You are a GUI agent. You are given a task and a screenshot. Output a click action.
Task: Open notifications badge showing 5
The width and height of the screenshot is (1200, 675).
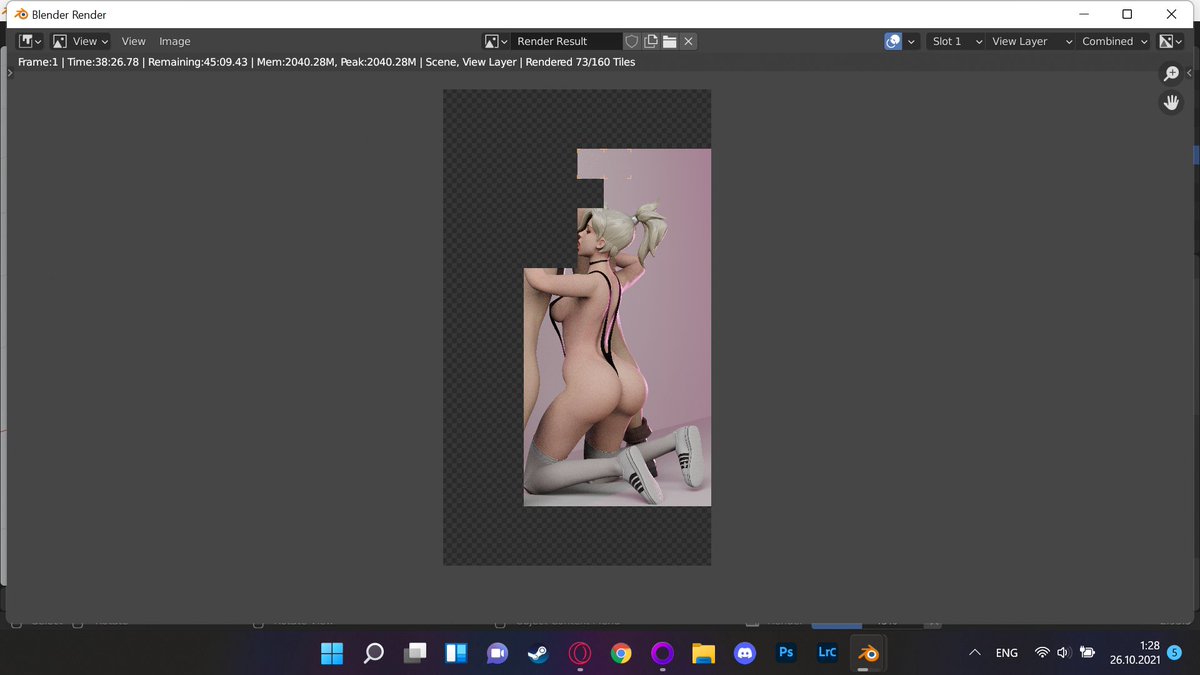[x=1175, y=653]
